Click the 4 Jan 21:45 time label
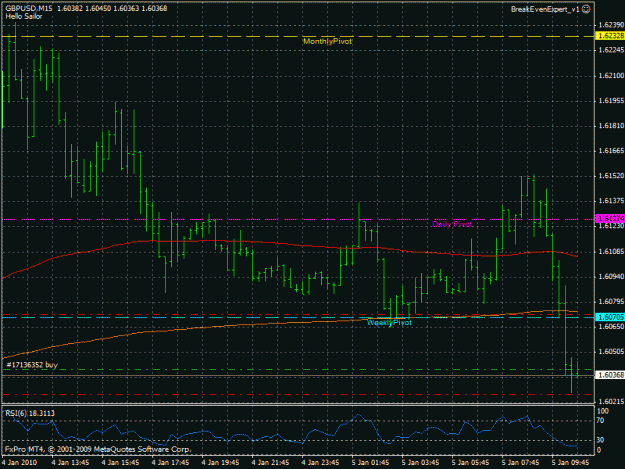Screen dimensions: 625x469 coord(270,463)
